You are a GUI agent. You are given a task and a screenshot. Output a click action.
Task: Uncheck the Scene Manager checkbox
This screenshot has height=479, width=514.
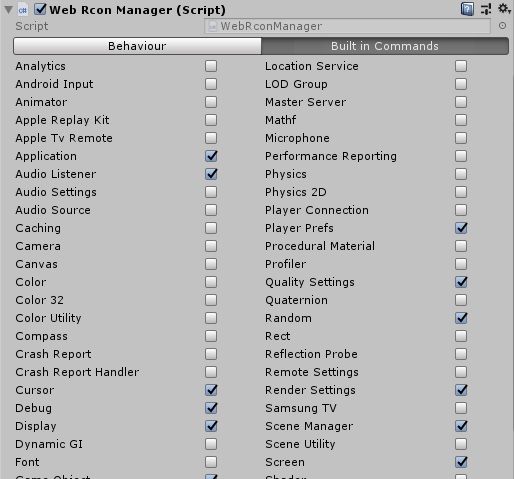[x=461, y=426]
